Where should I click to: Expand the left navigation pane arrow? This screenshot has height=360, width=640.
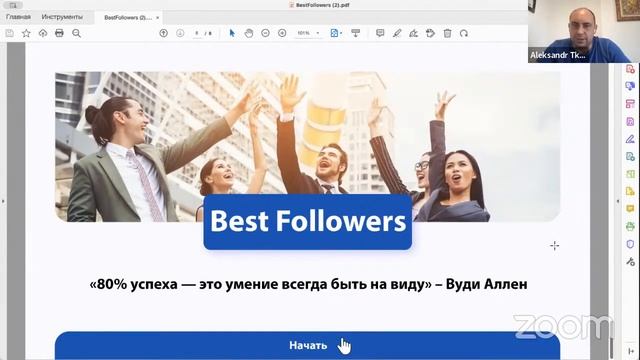3,201
